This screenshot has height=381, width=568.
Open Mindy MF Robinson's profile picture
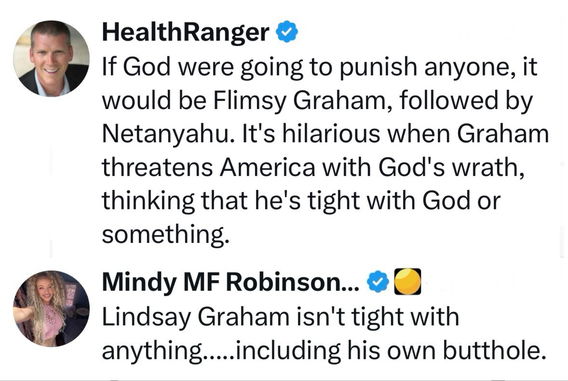pos(51,309)
